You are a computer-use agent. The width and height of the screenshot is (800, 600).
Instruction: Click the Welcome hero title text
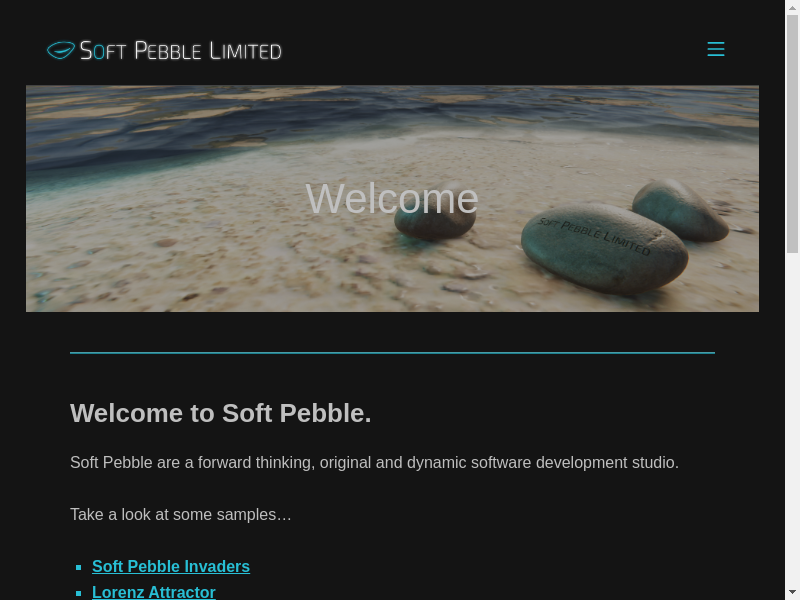[x=392, y=198]
